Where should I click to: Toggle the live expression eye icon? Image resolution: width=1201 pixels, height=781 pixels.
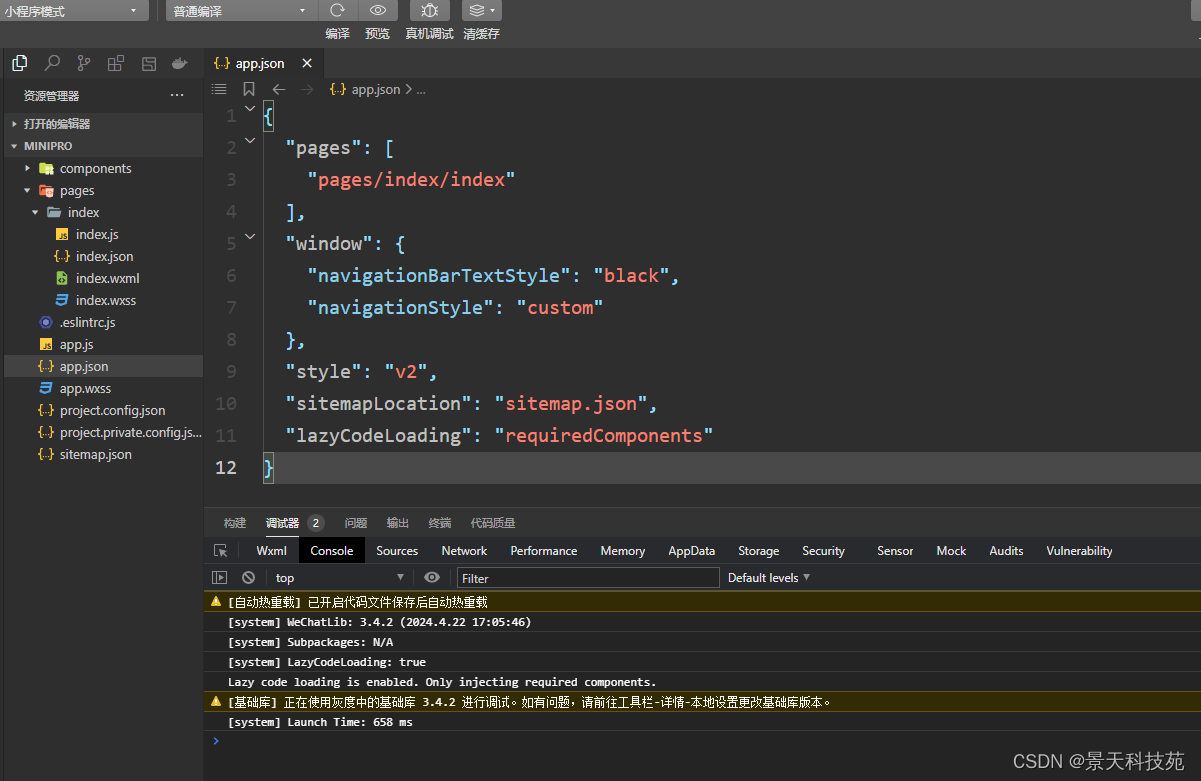(x=432, y=577)
